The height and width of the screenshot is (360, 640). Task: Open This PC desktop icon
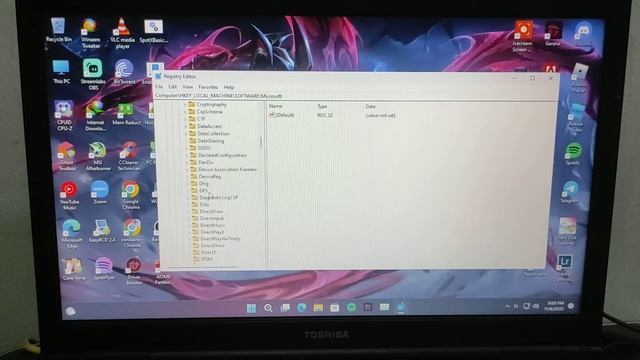click(x=61, y=72)
